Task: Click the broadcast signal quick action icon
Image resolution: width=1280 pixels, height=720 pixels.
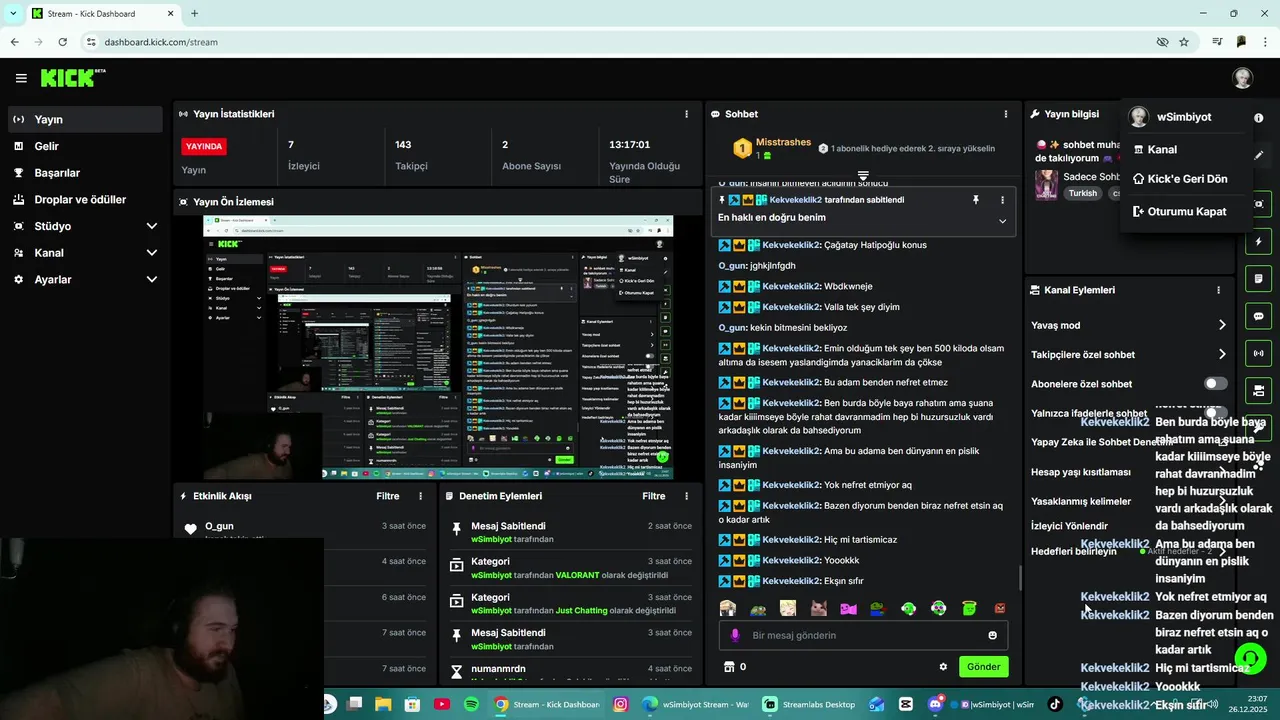Action: [x=1259, y=353]
